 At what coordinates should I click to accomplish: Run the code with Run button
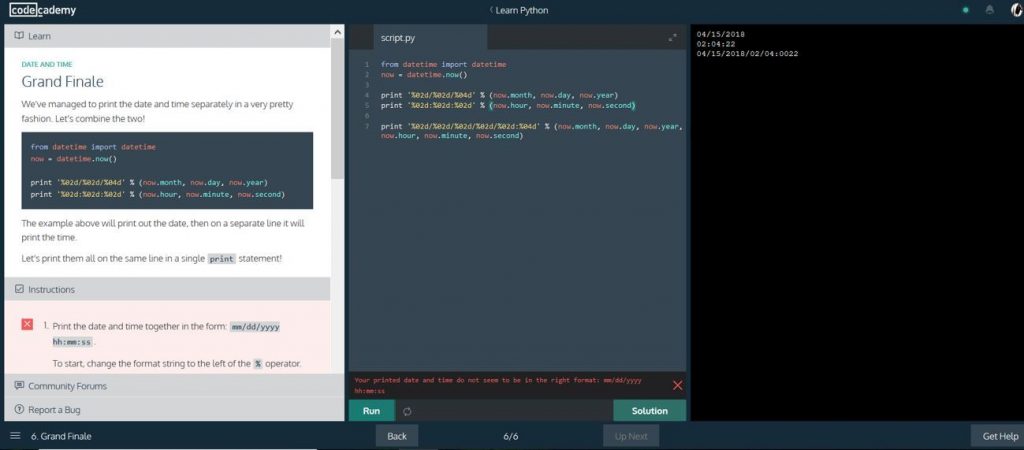click(372, 411)
